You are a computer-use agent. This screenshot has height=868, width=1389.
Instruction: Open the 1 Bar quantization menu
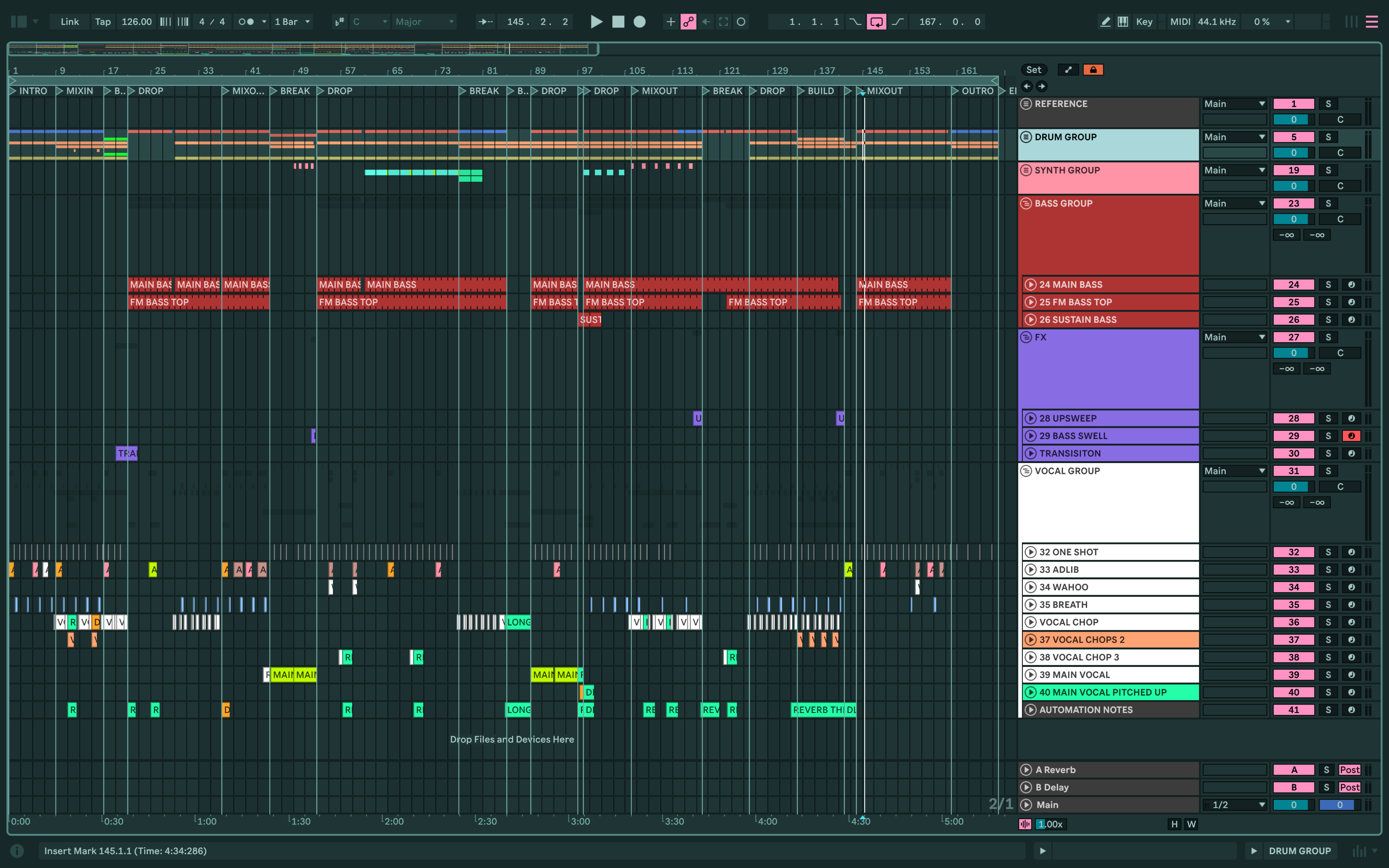coord(292,22)
